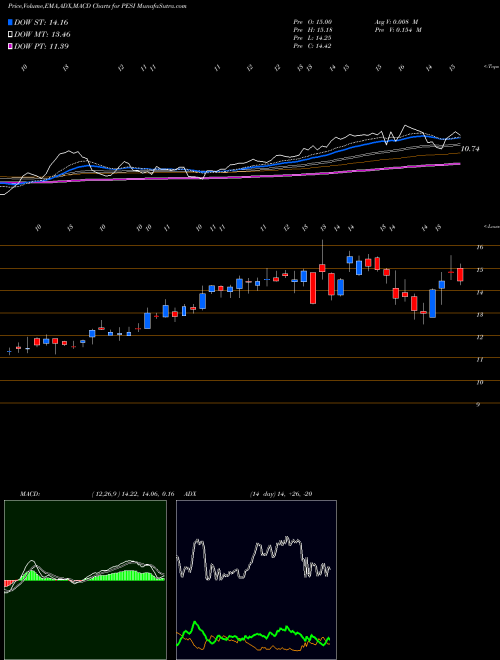The image size is (500, 660).
Task: Click the large blue candle near 13
Action: [432, 303]
